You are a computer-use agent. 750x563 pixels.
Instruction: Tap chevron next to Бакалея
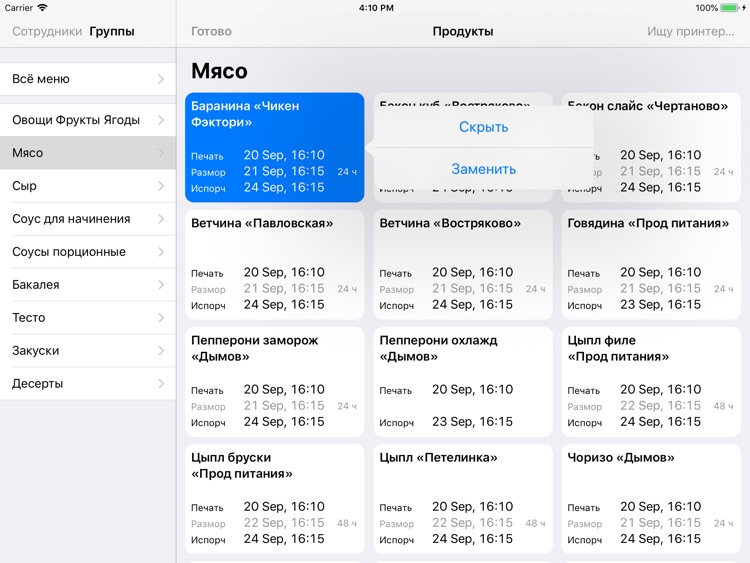tap(161, 285)
